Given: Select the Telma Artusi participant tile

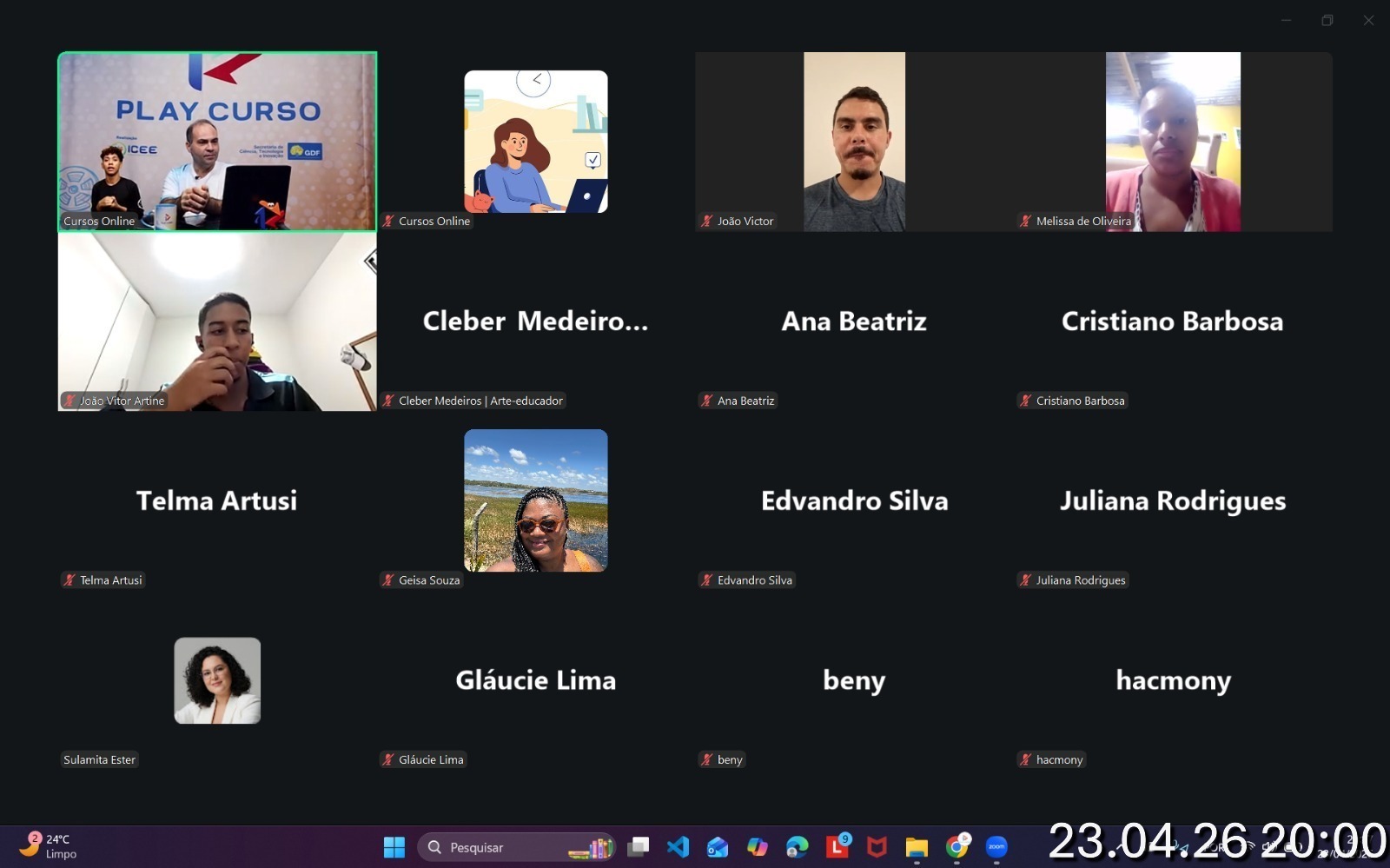Looking at the screenshot, I should click(217, 500).
